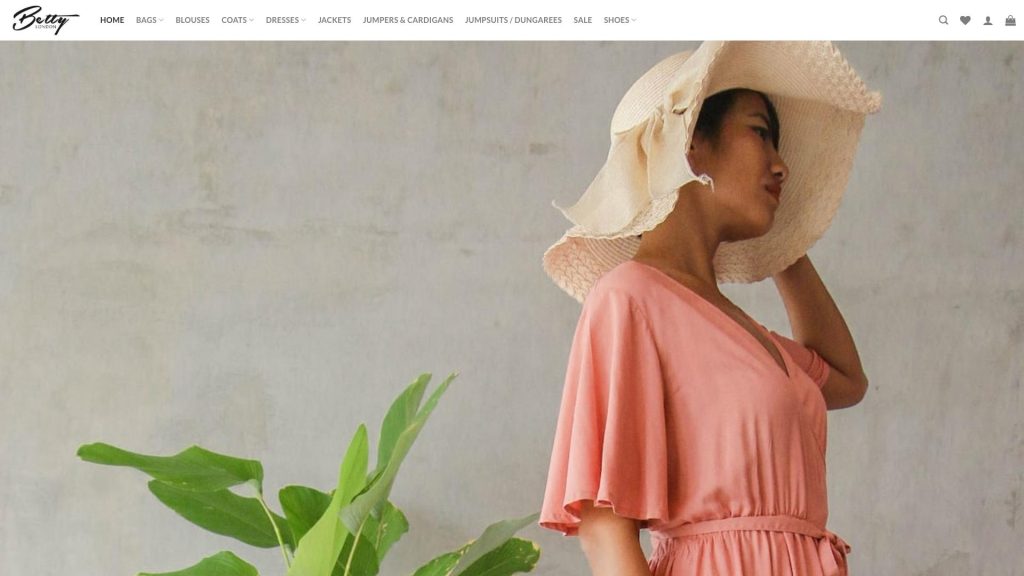
Task: Click the hero banner image of woman
Action: tap(512, 308)
